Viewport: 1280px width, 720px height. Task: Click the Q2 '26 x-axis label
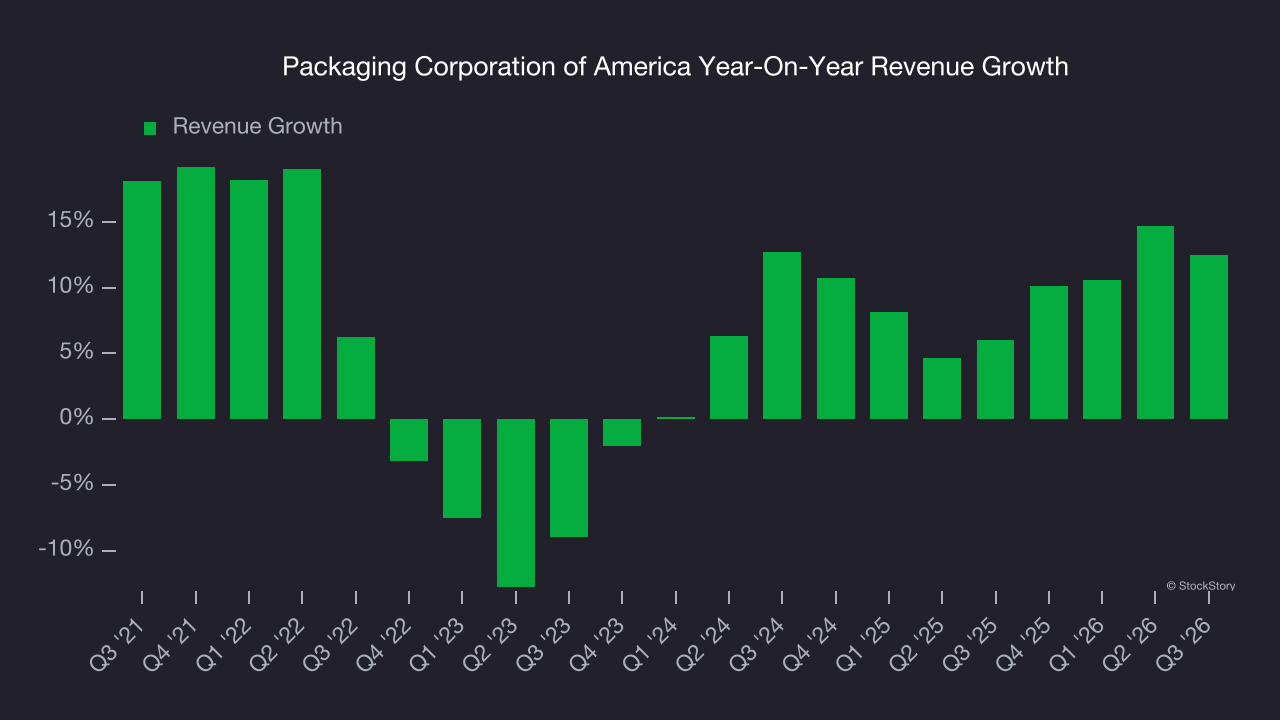(1130, 645)
